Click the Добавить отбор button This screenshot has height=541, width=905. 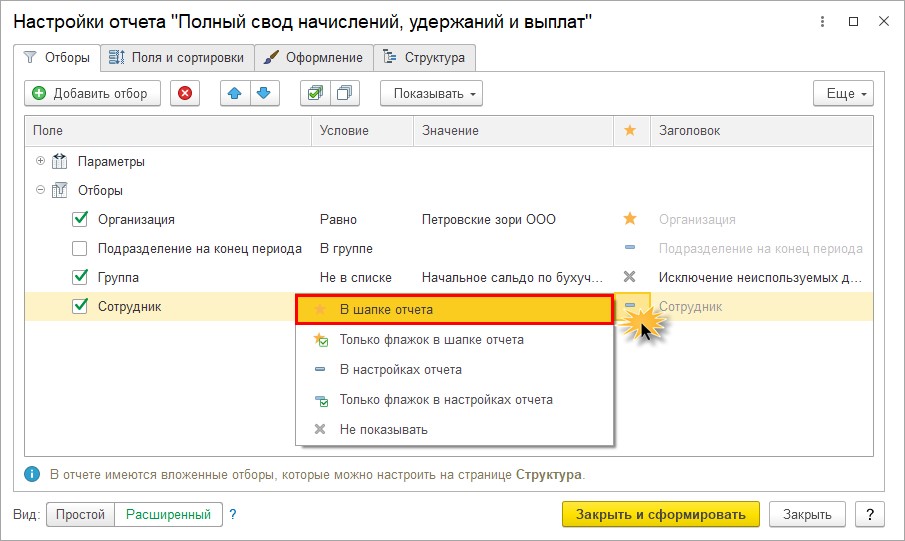click(x=92, y=93)
